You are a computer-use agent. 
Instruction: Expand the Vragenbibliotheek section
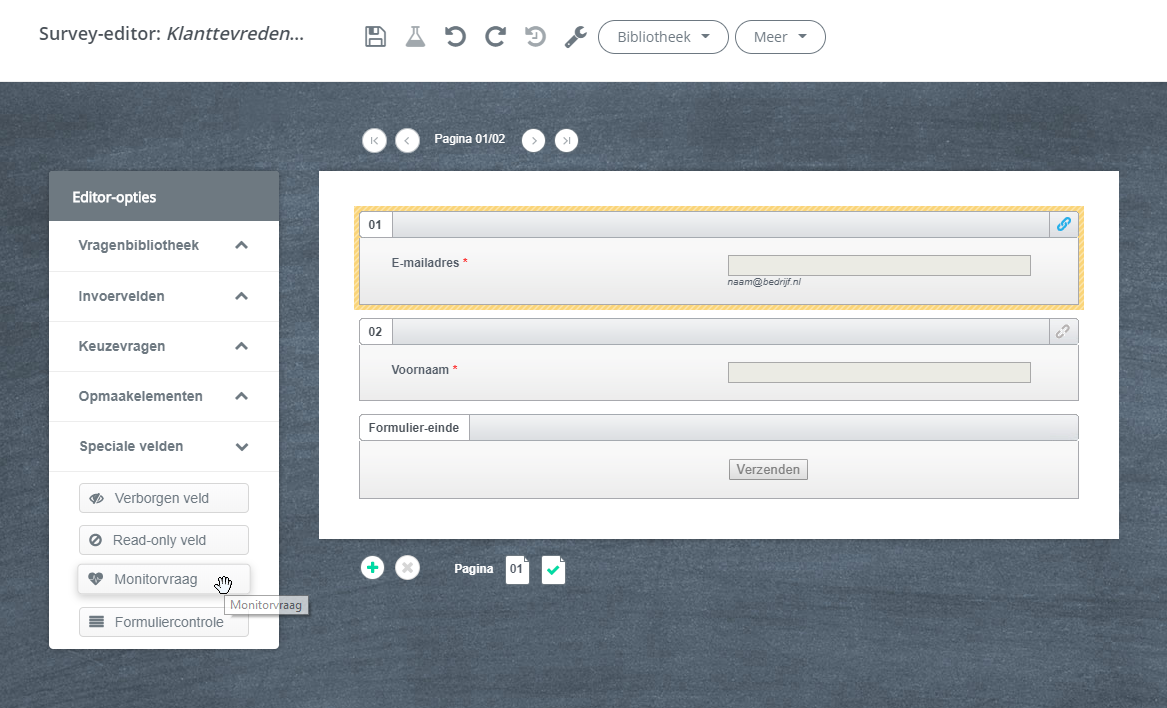(x=164, y=246)
